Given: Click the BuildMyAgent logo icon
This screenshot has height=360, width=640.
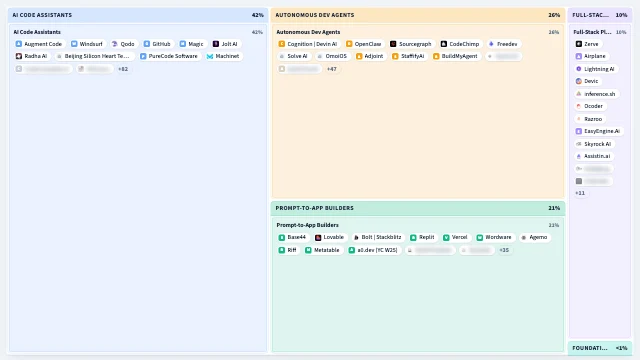Looking at the screenshot, I should coord(436,56).
